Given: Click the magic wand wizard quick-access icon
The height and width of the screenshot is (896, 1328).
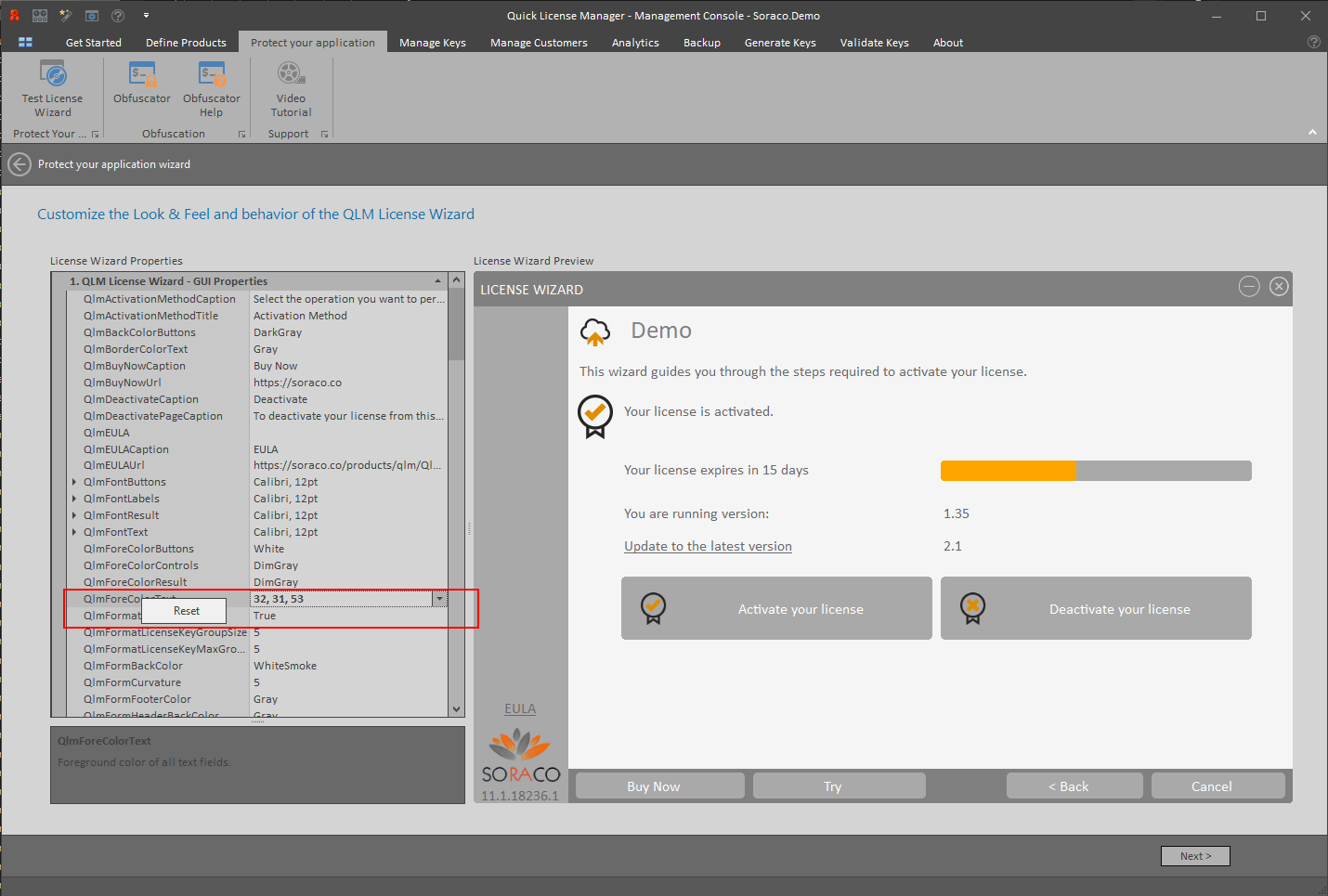Looking at the screenshot, I should point(66,15).
